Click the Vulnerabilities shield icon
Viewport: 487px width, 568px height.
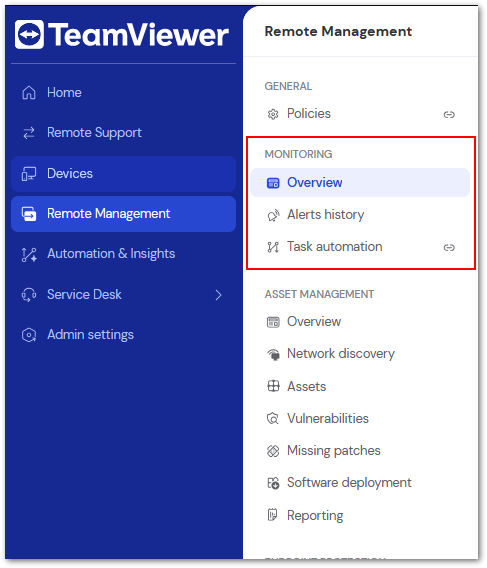click(x=273, y=418)
